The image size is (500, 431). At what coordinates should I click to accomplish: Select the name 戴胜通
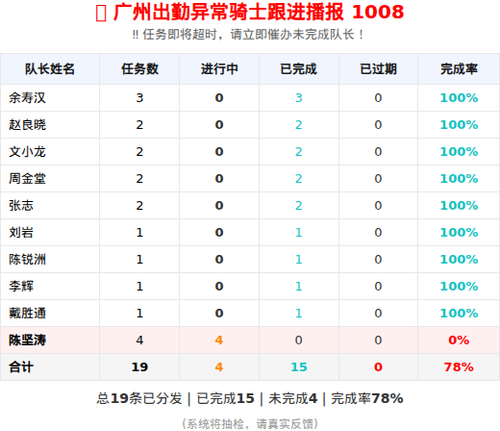pos(27,313)
